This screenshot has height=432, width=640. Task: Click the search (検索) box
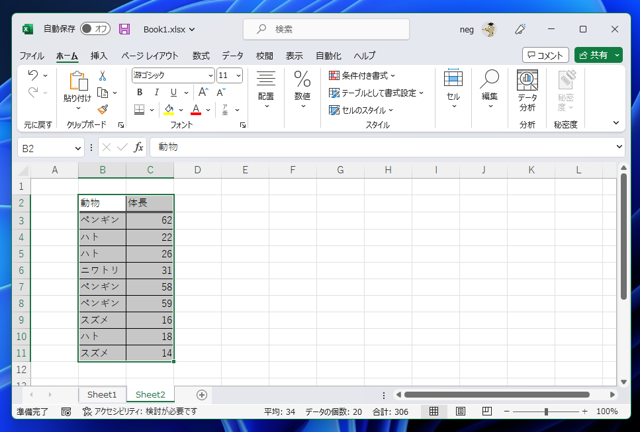326,29
